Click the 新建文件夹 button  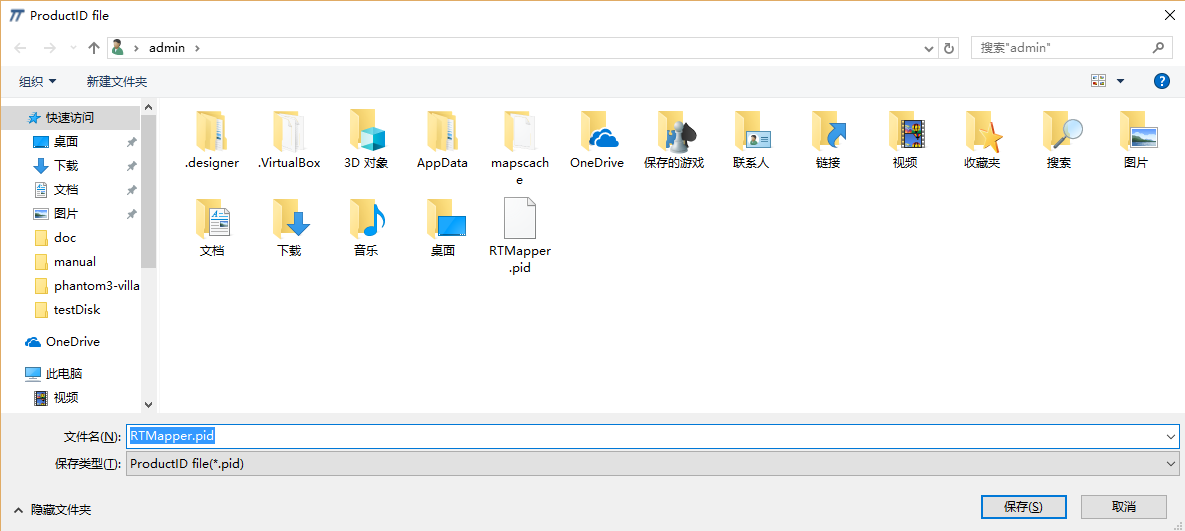[x=117, y=81]
